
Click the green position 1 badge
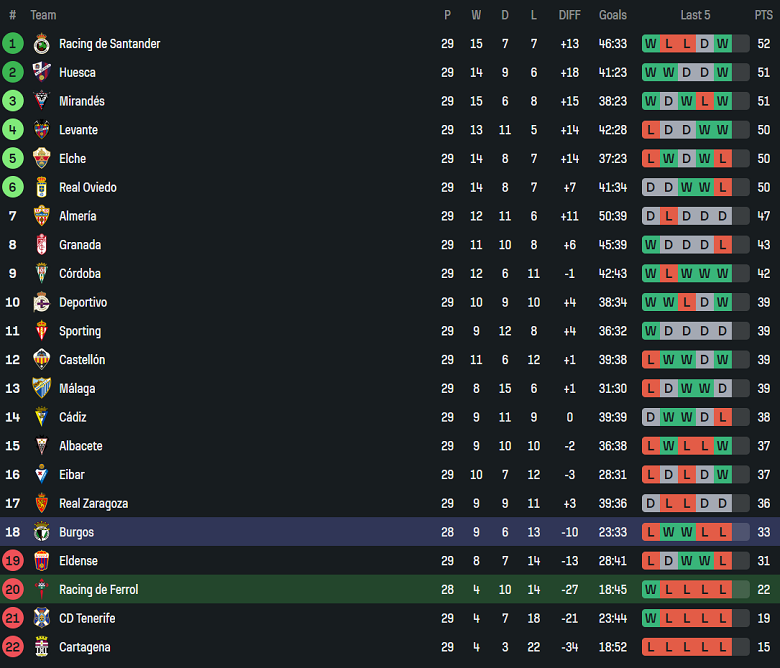coord(13,44)
